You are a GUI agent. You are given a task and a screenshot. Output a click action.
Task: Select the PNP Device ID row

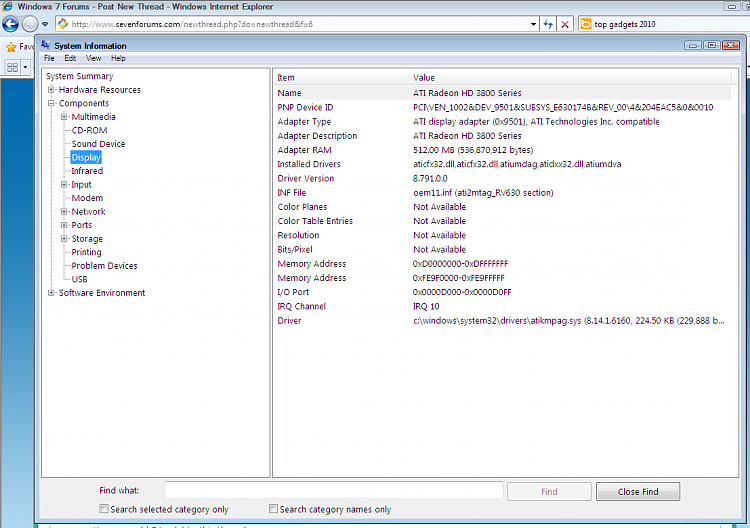pyautogui.click(x=503, y=107)
